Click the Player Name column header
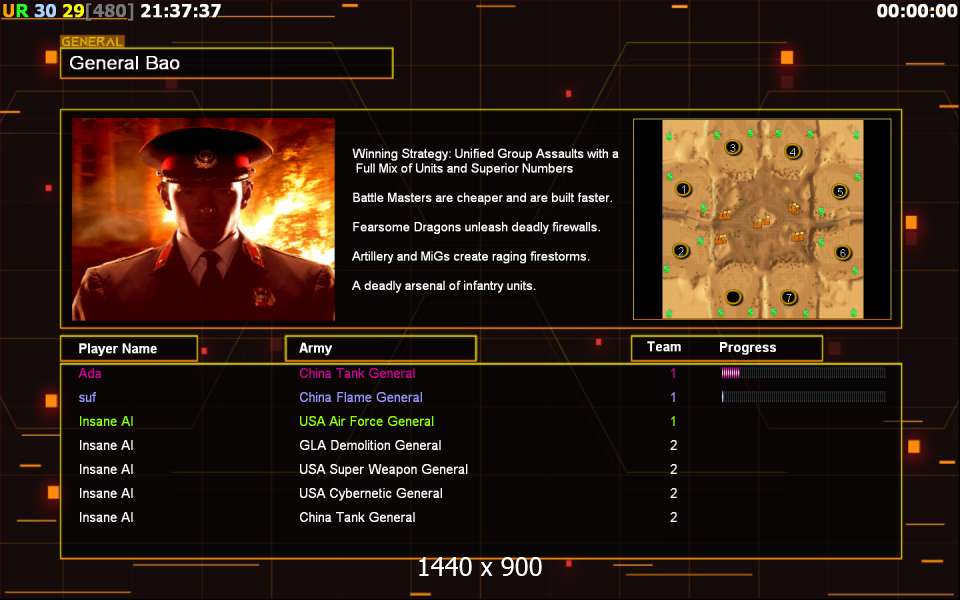This screenshot has width=960, height=600. [x=129, y=348]
